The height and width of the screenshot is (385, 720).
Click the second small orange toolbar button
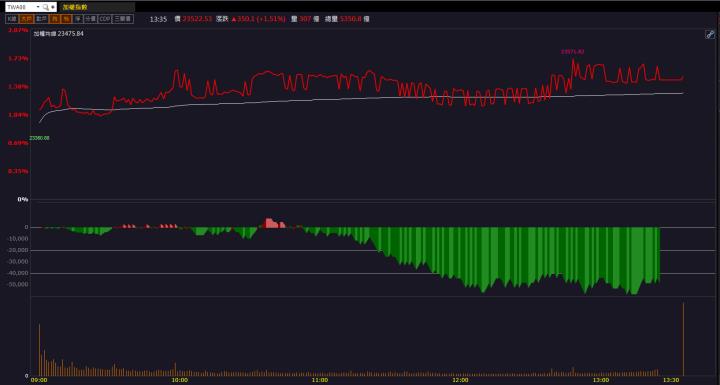click(x=67, y=19)
